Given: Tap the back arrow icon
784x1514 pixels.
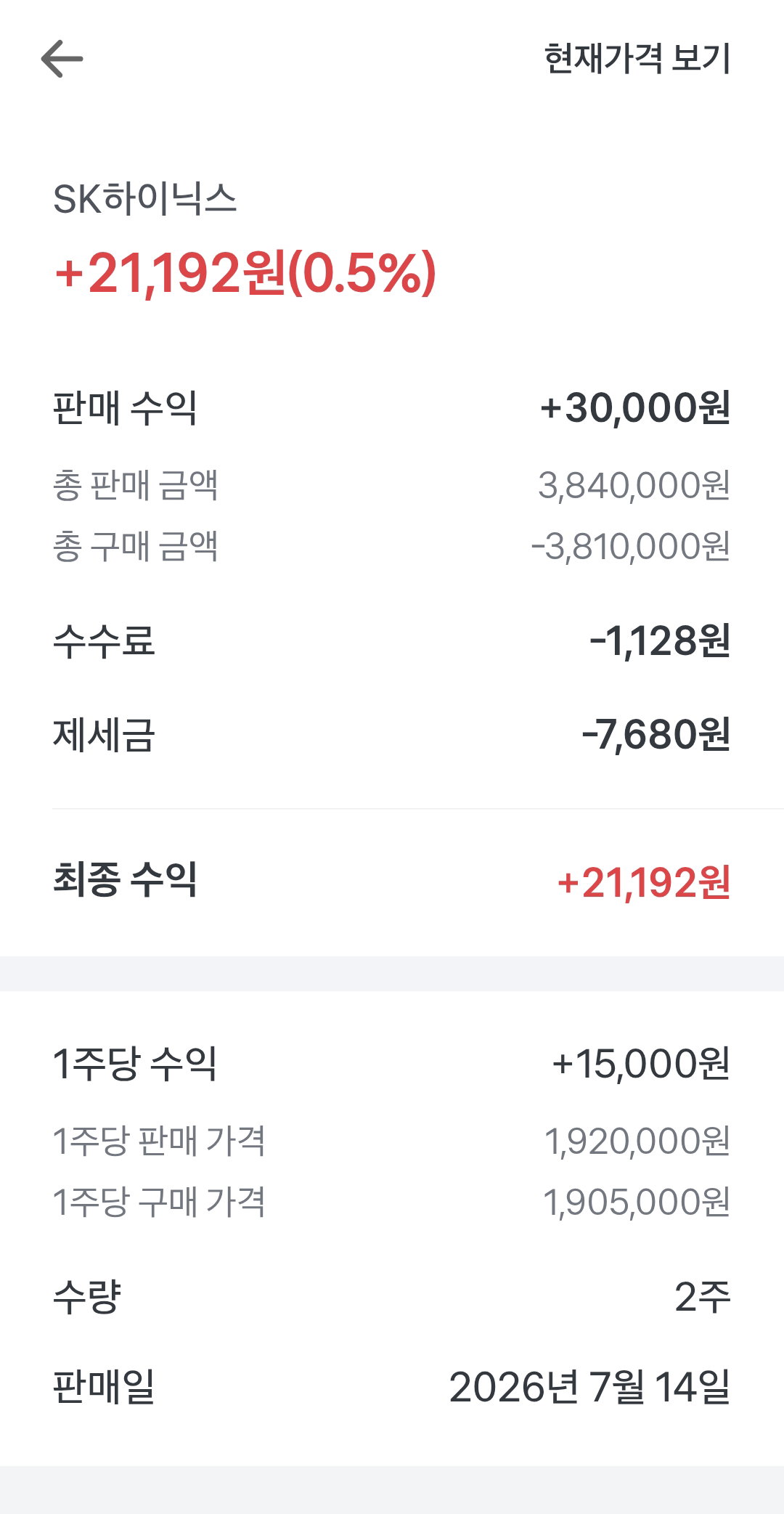Looking at the screenshot, I should [x=62, y=59].
